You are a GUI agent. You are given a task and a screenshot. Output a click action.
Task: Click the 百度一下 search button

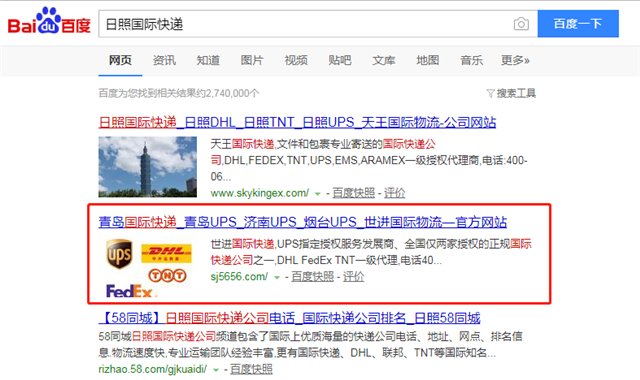click(x=578, y=24)
